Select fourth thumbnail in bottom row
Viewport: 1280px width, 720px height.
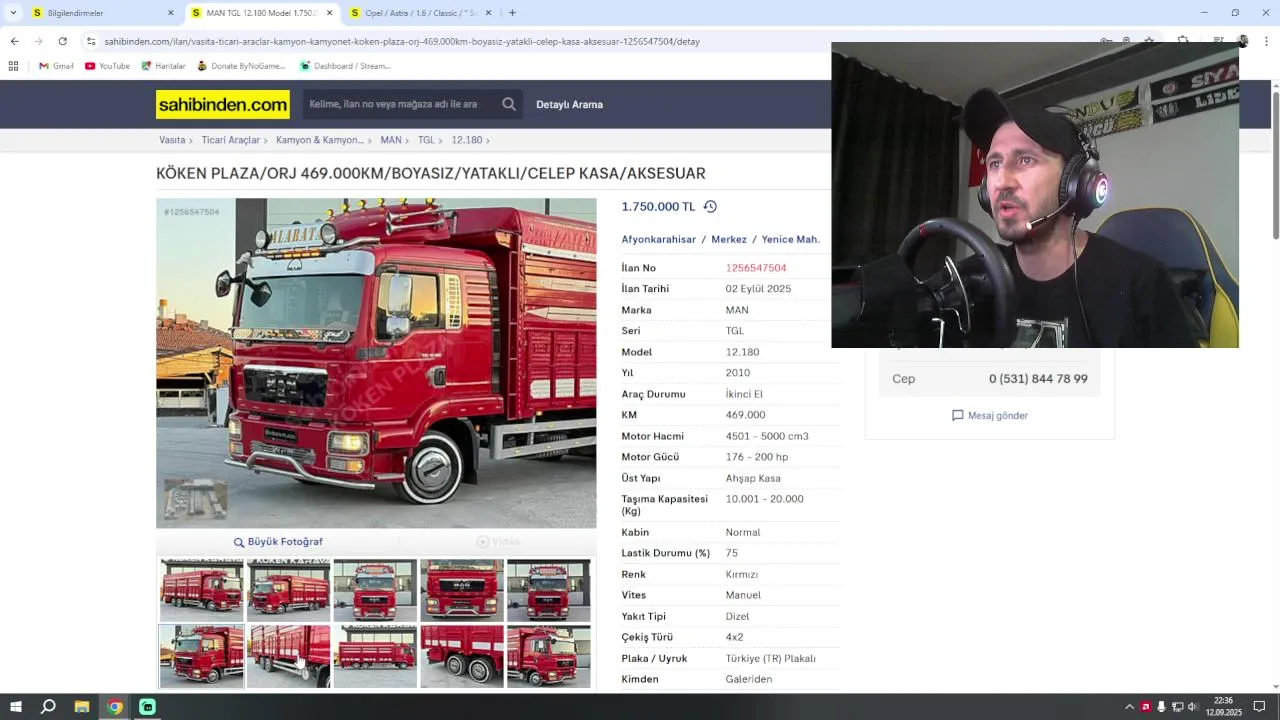click(462, 656)
